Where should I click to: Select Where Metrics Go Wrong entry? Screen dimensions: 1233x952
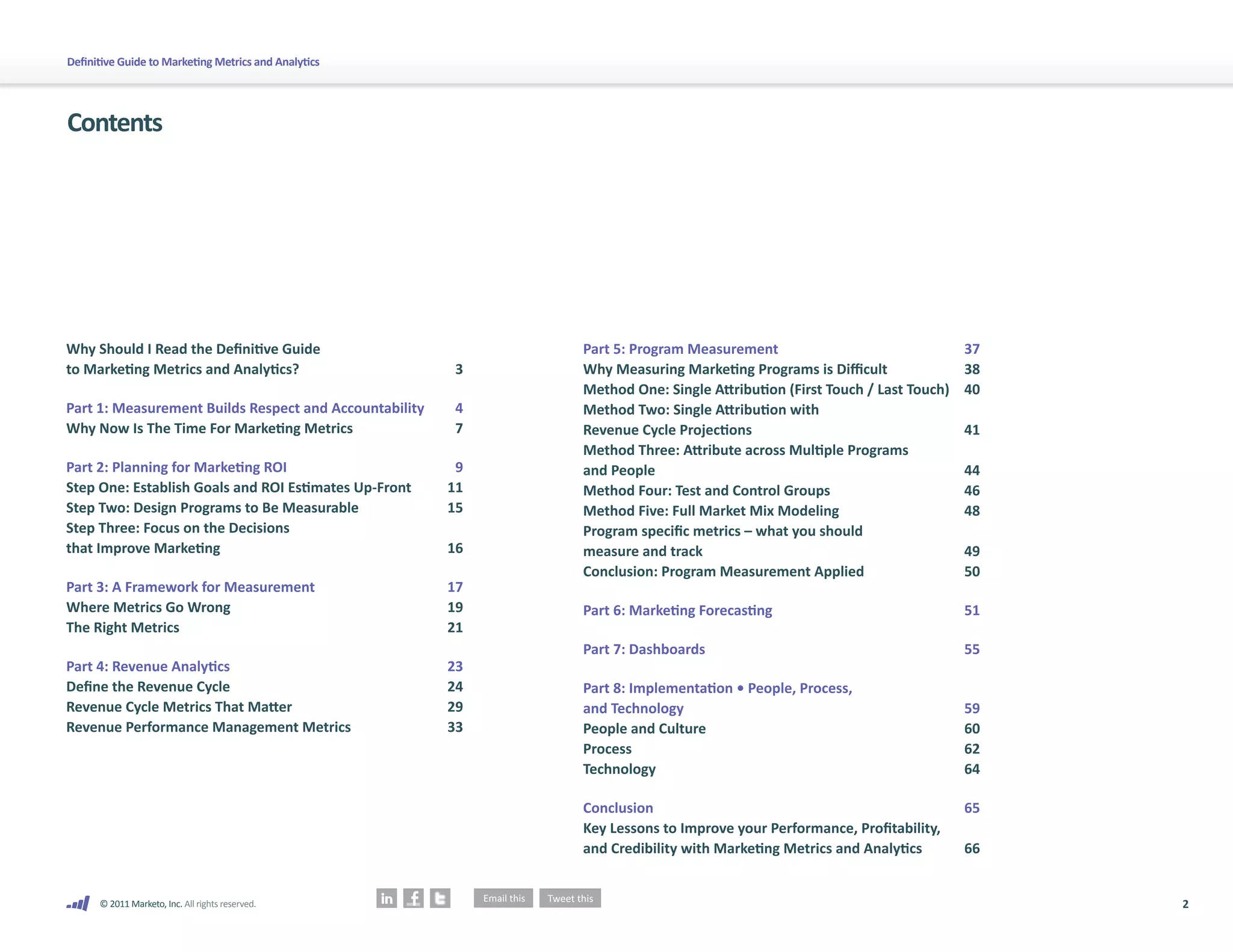148,607
